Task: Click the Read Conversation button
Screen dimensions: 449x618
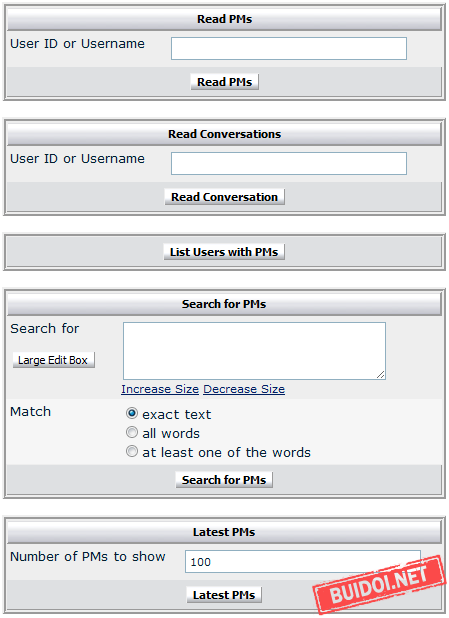Action: [x=224, y=197]
